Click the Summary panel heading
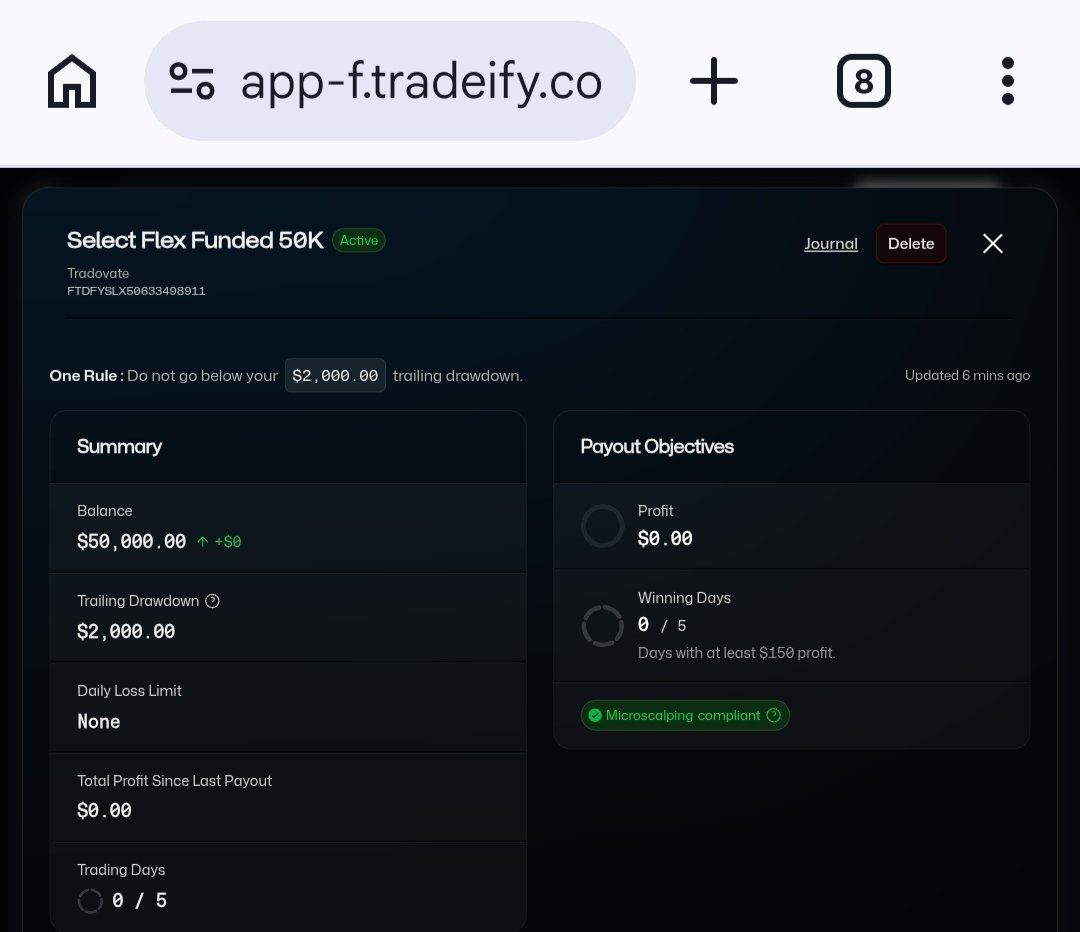Image resolution: width=1080 pixels, height=932 pixels. coord(119,447)
